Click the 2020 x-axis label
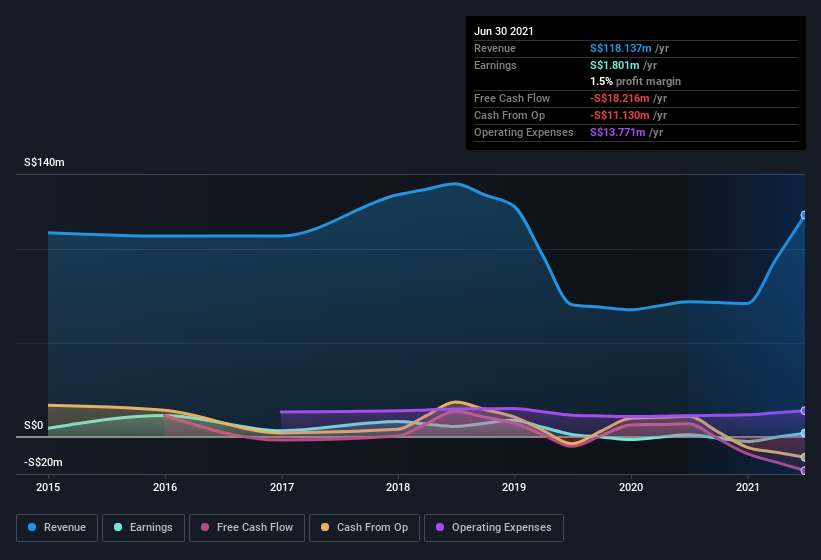The height and width of the screenshot is (560, 821). (631, 487)
